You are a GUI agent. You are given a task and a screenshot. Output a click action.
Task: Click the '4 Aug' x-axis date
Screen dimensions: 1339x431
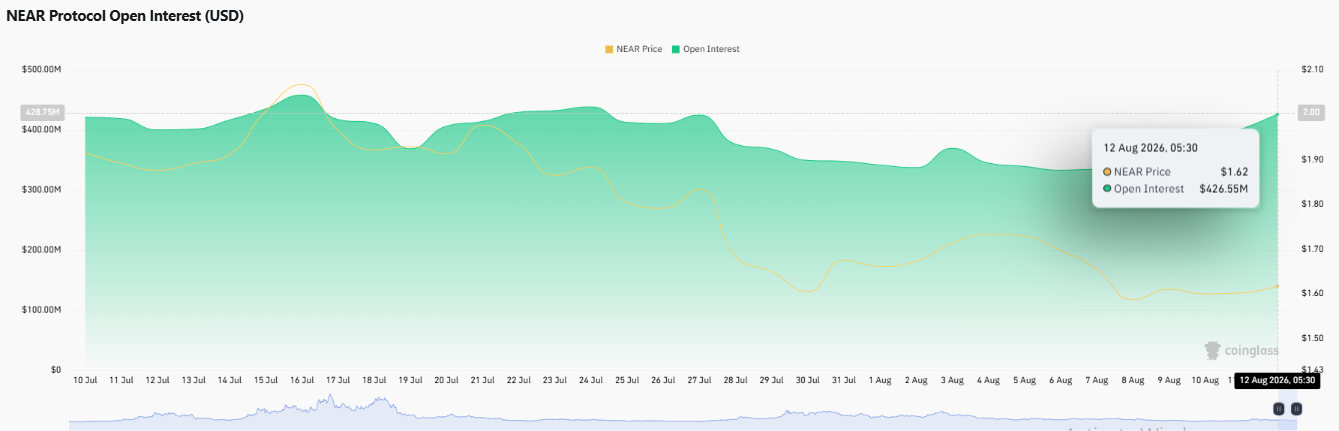[988, 381]
